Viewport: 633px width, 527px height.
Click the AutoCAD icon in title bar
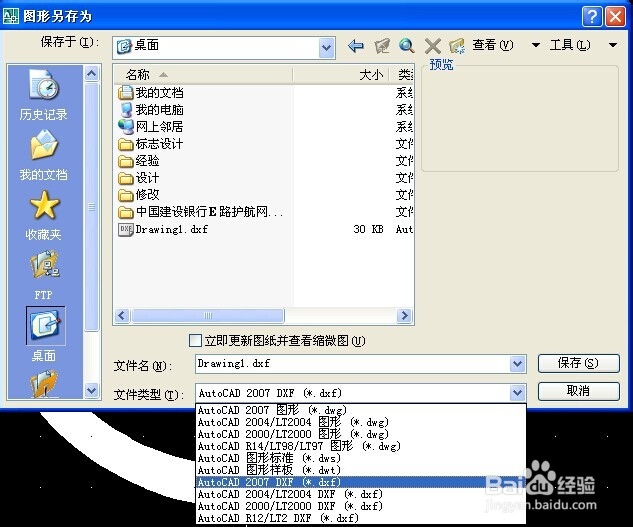(10, 16)
